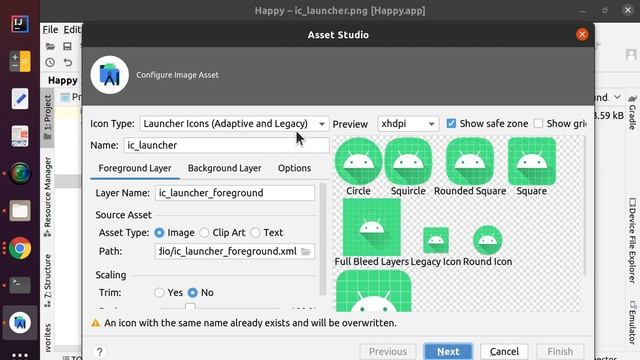Open the Preview density xhdpi dropdown
The image size is (640, 360).
point(408,124)
